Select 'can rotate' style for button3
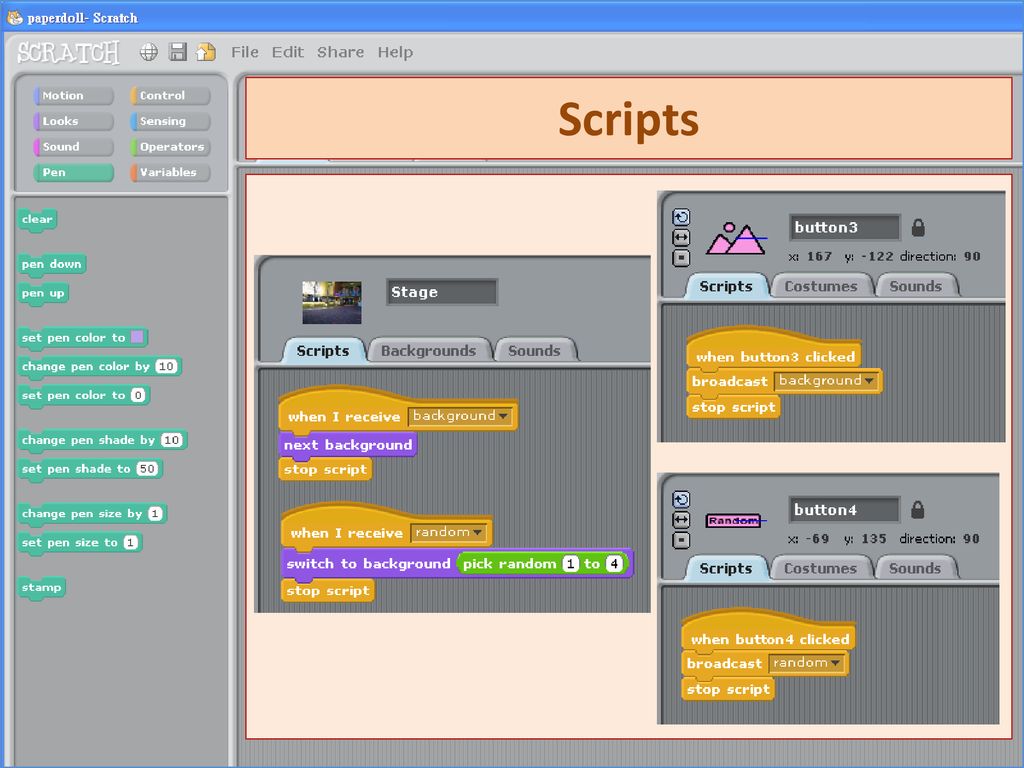1024x768 pixels. click(681, 217)
